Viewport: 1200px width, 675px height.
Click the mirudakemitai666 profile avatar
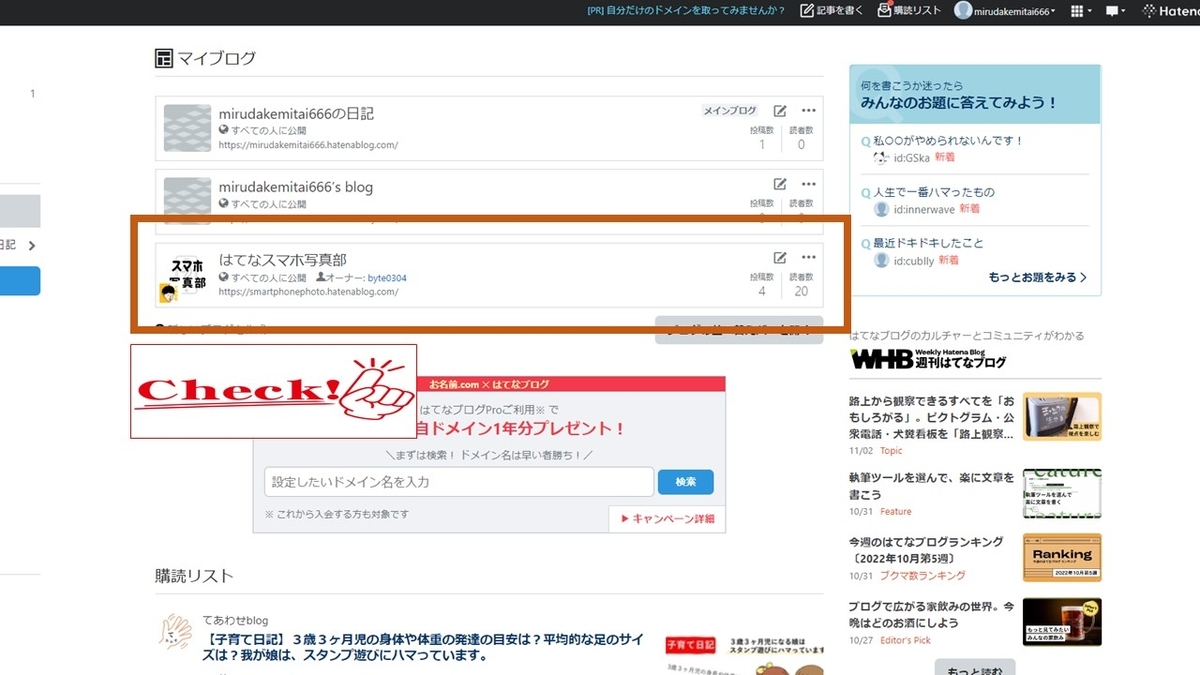[x=963, y=11]
